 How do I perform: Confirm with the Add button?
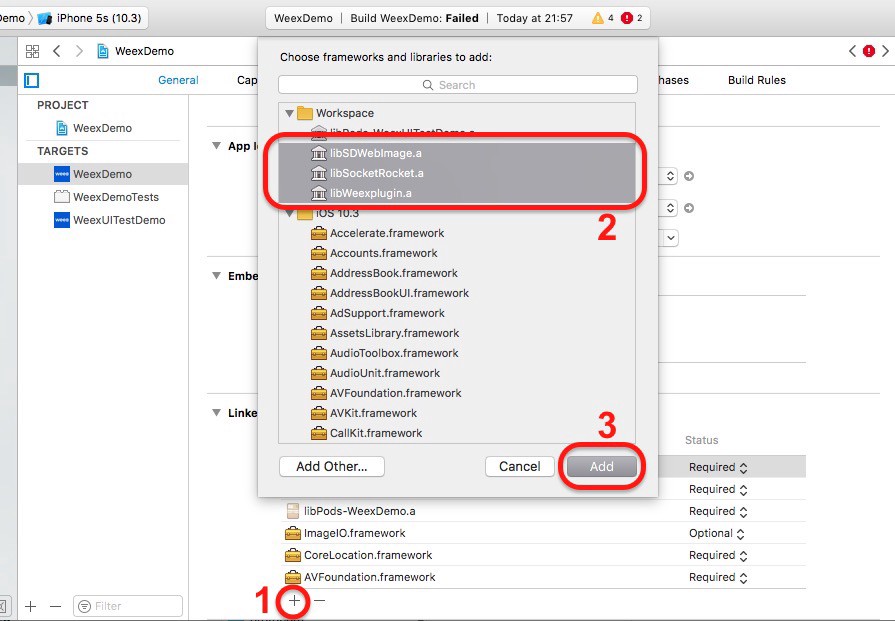coord(602,466)
